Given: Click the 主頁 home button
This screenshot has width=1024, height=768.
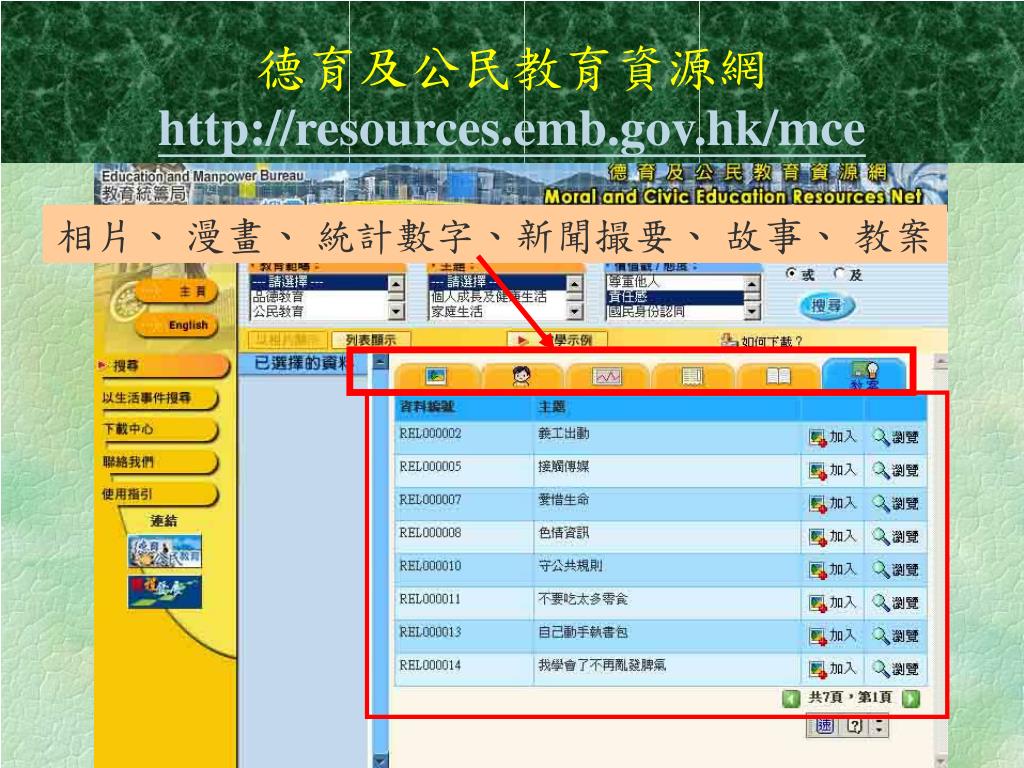Looking at the screenshot, I should (x=175, y=292).
